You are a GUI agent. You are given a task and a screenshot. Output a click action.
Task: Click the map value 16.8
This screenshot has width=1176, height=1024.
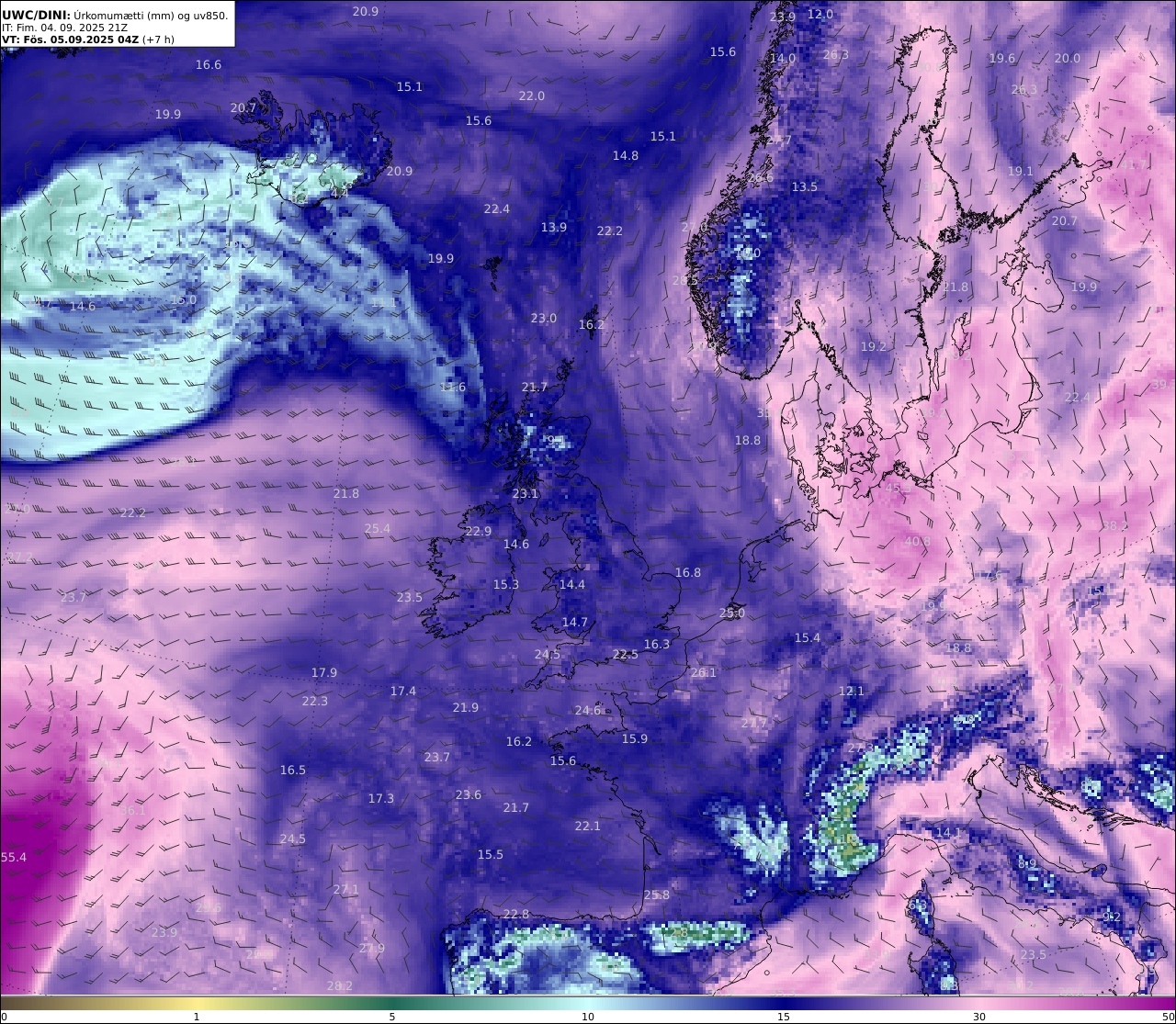point(688,573)
